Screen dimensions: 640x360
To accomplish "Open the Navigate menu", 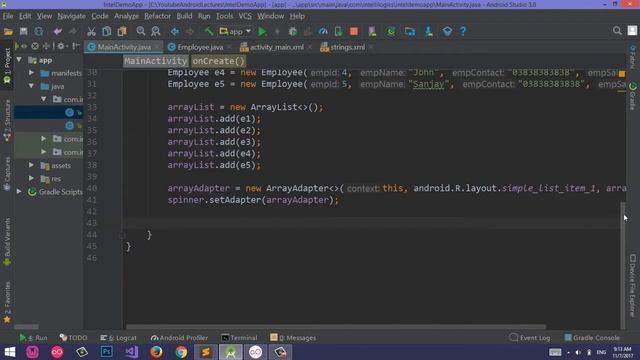I will 71,16.
